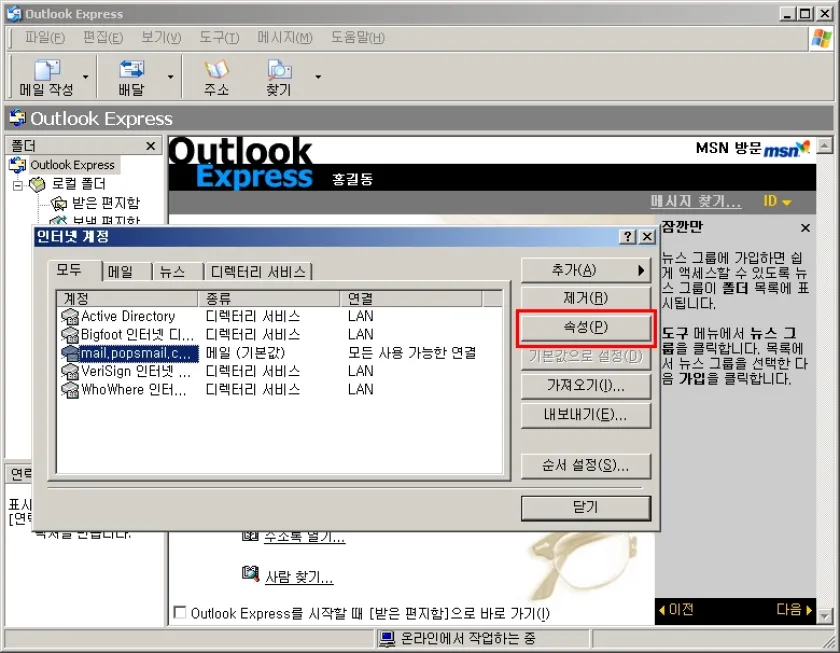Image resolution: width=840 pixels, height=653 pixels.
Task: Open the 메시지(M) menu
Action: click(x=284, y=37)
